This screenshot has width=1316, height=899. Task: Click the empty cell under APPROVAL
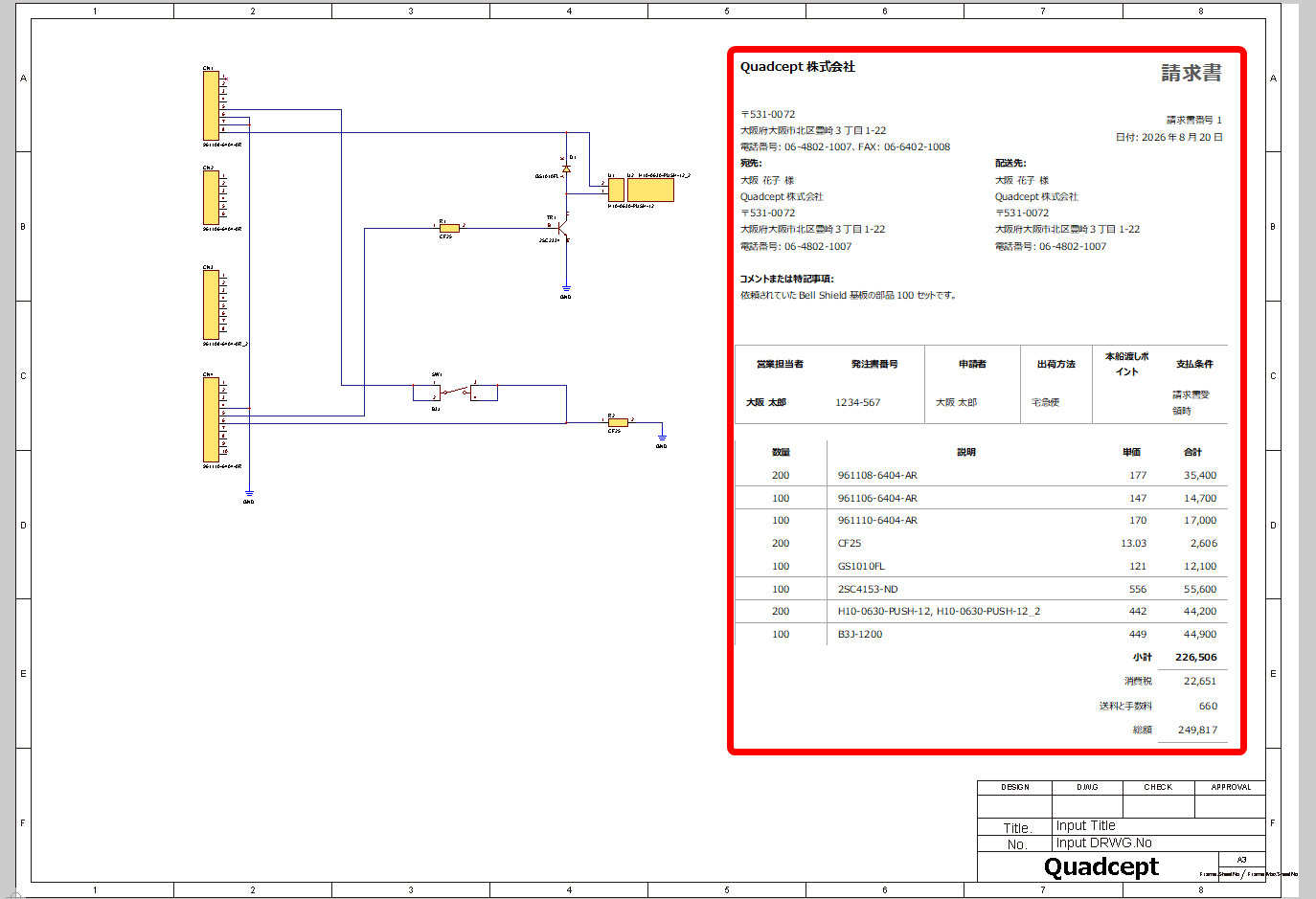point(1230,806)
